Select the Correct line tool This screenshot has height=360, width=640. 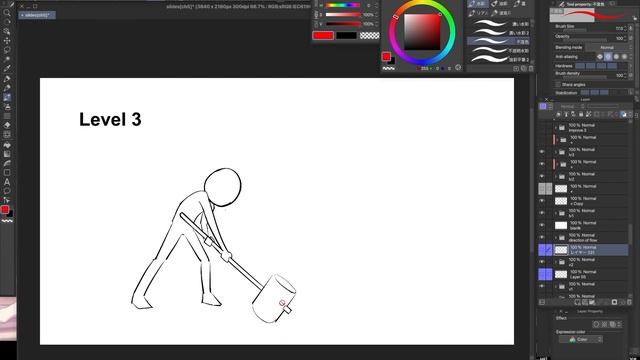coord(7,200)
